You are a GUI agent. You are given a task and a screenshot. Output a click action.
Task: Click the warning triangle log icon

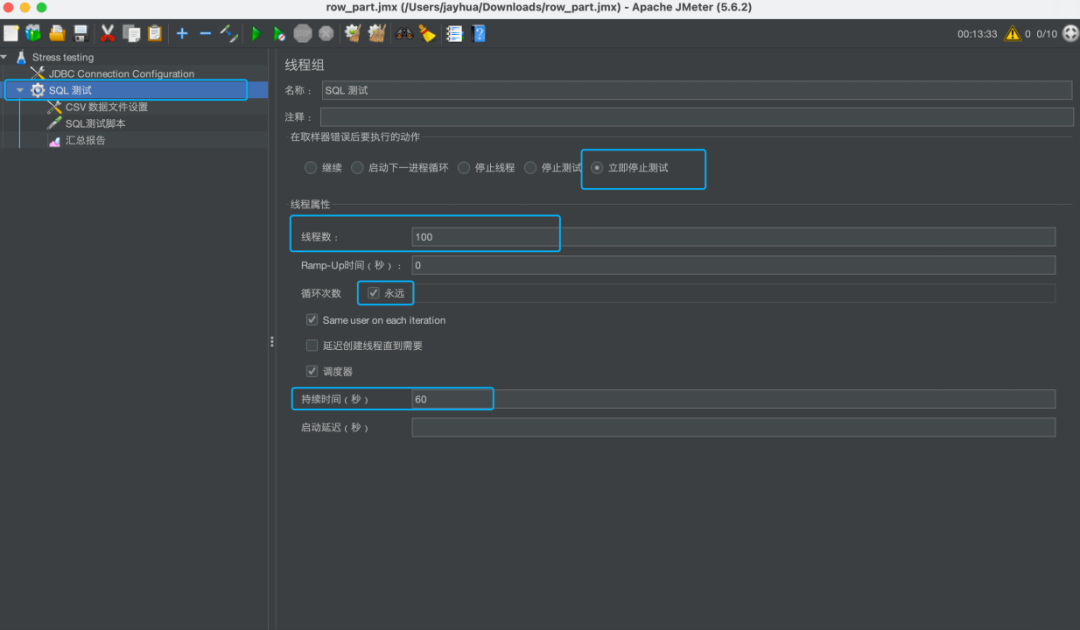pyautogui.click(x=1012, y=33)
